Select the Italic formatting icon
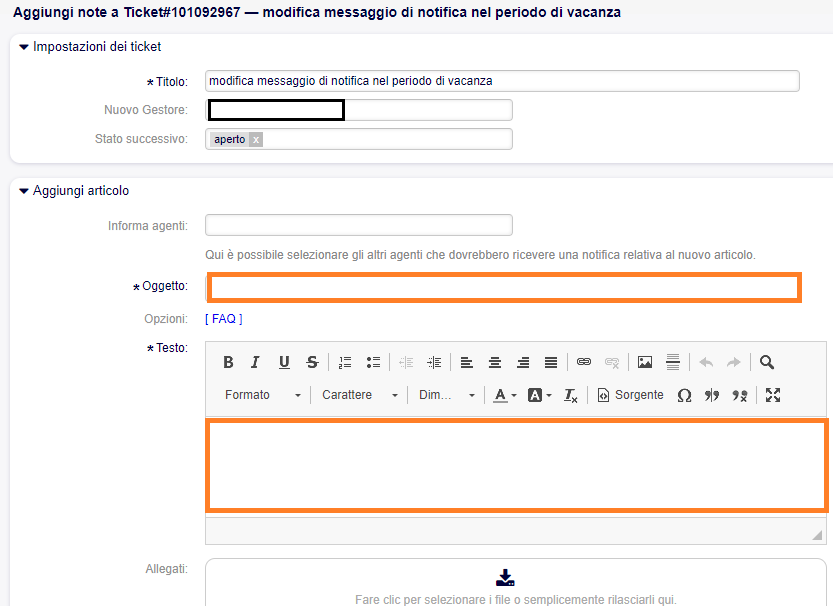This screenshot has width=833, height=606. 255,362
